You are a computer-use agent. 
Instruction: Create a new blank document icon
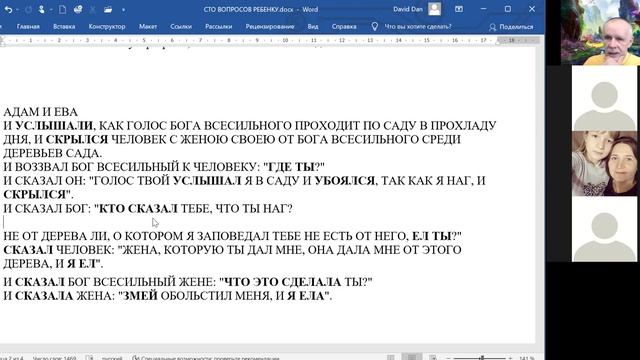(62, 9)
